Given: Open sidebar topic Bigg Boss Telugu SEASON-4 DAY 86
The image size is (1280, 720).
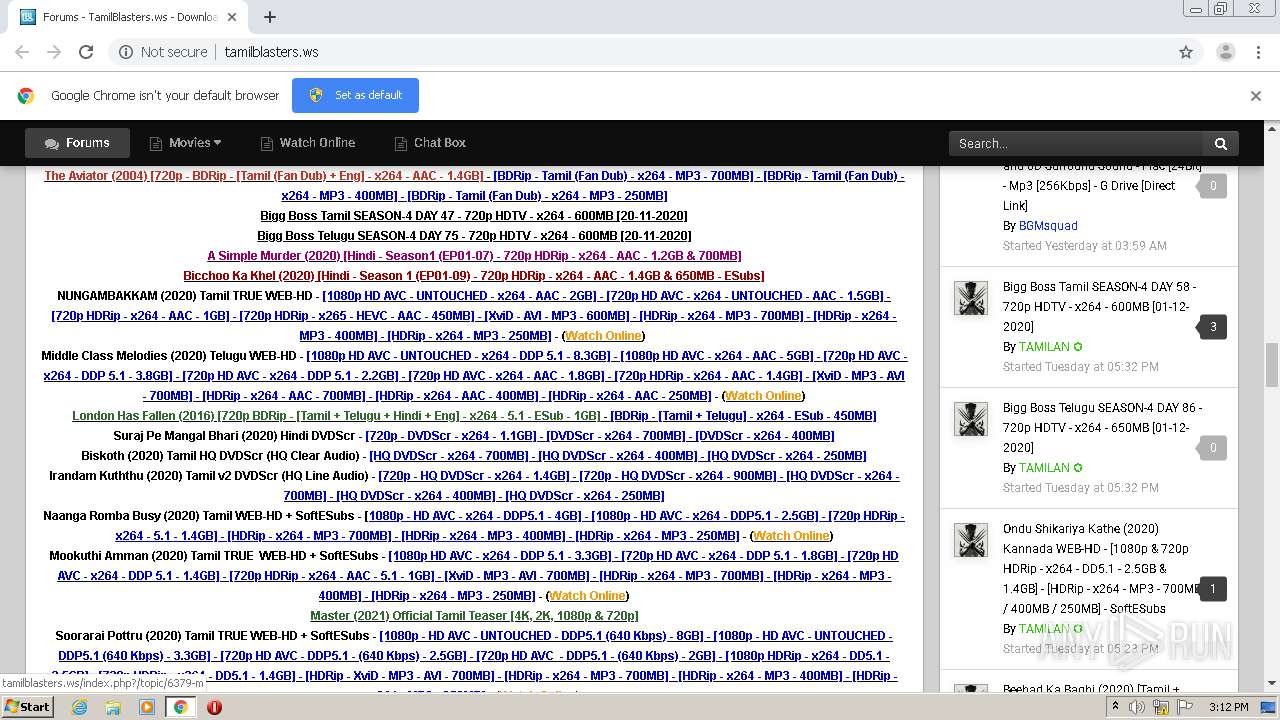Looking at the screenshot, I should click(x=1102, y=427).
